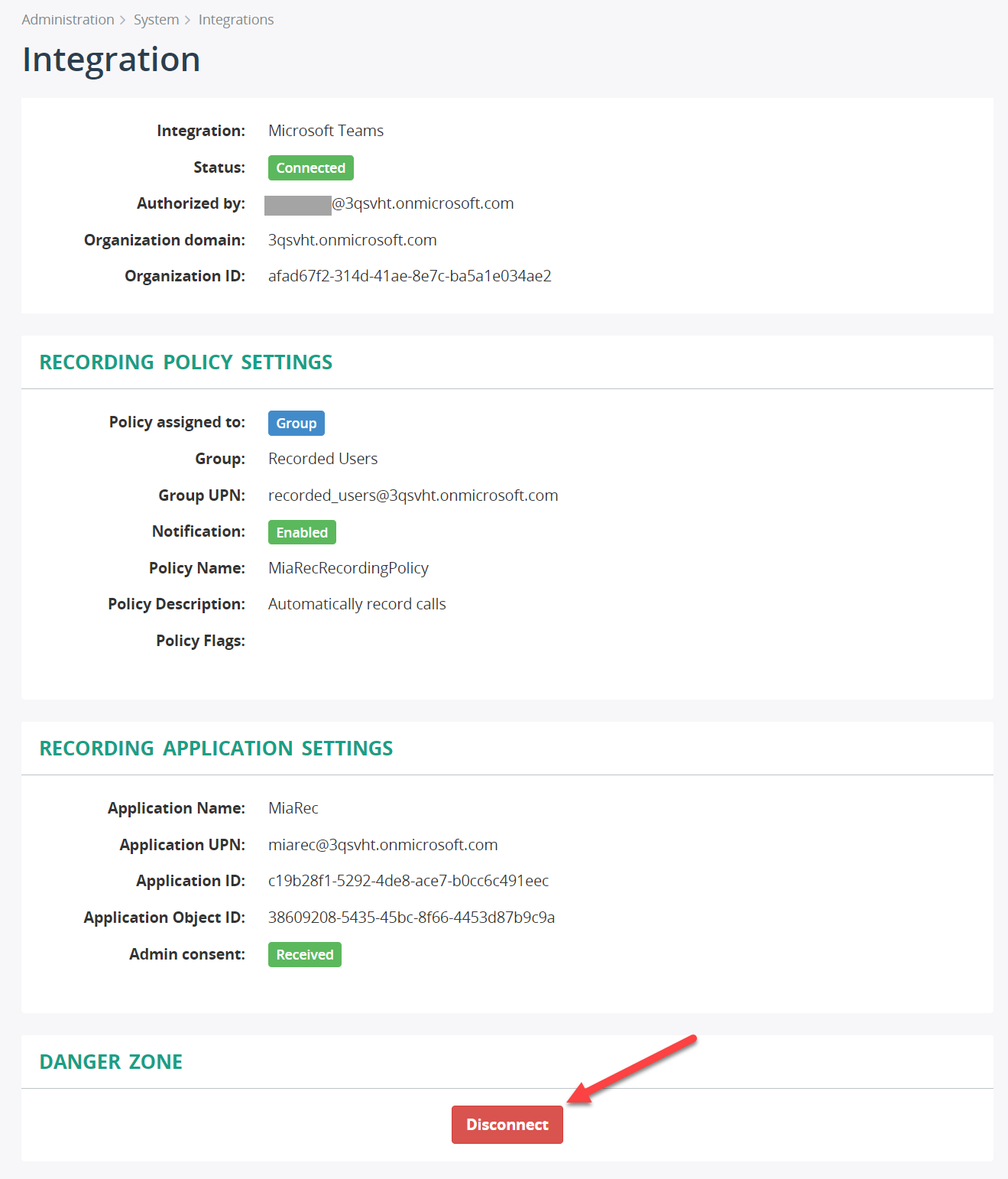
Task: Click the Recorded Users group name
Action: pos(323,459)
